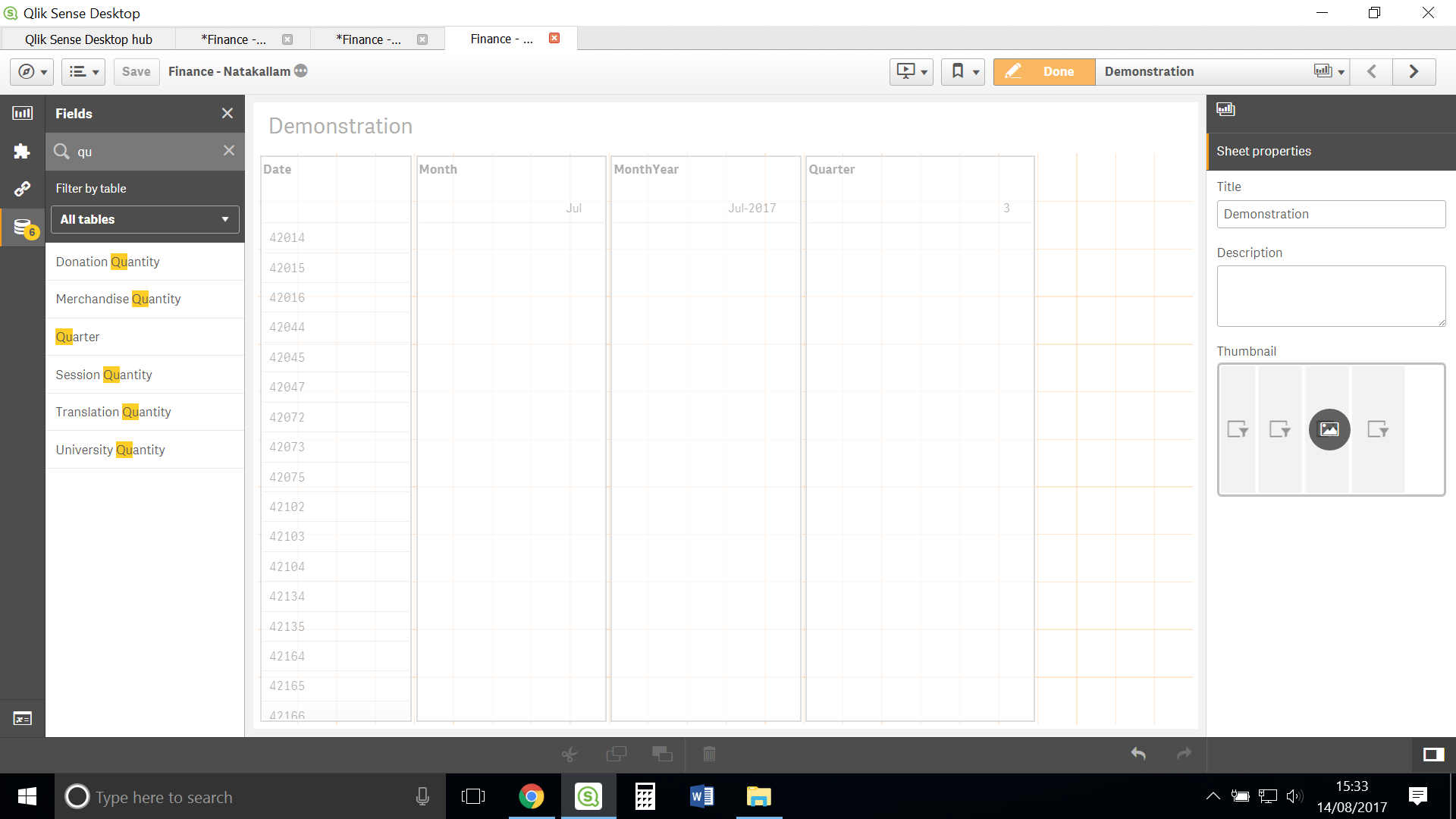
Task: Select the image thumbnail upload icon
Action: click(1329, 429)
